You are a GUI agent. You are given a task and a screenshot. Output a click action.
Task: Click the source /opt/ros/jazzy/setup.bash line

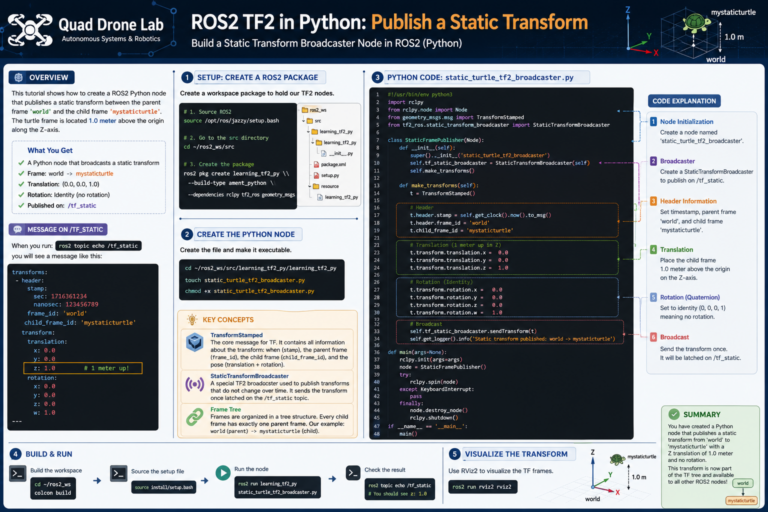[x=231, y=121]
